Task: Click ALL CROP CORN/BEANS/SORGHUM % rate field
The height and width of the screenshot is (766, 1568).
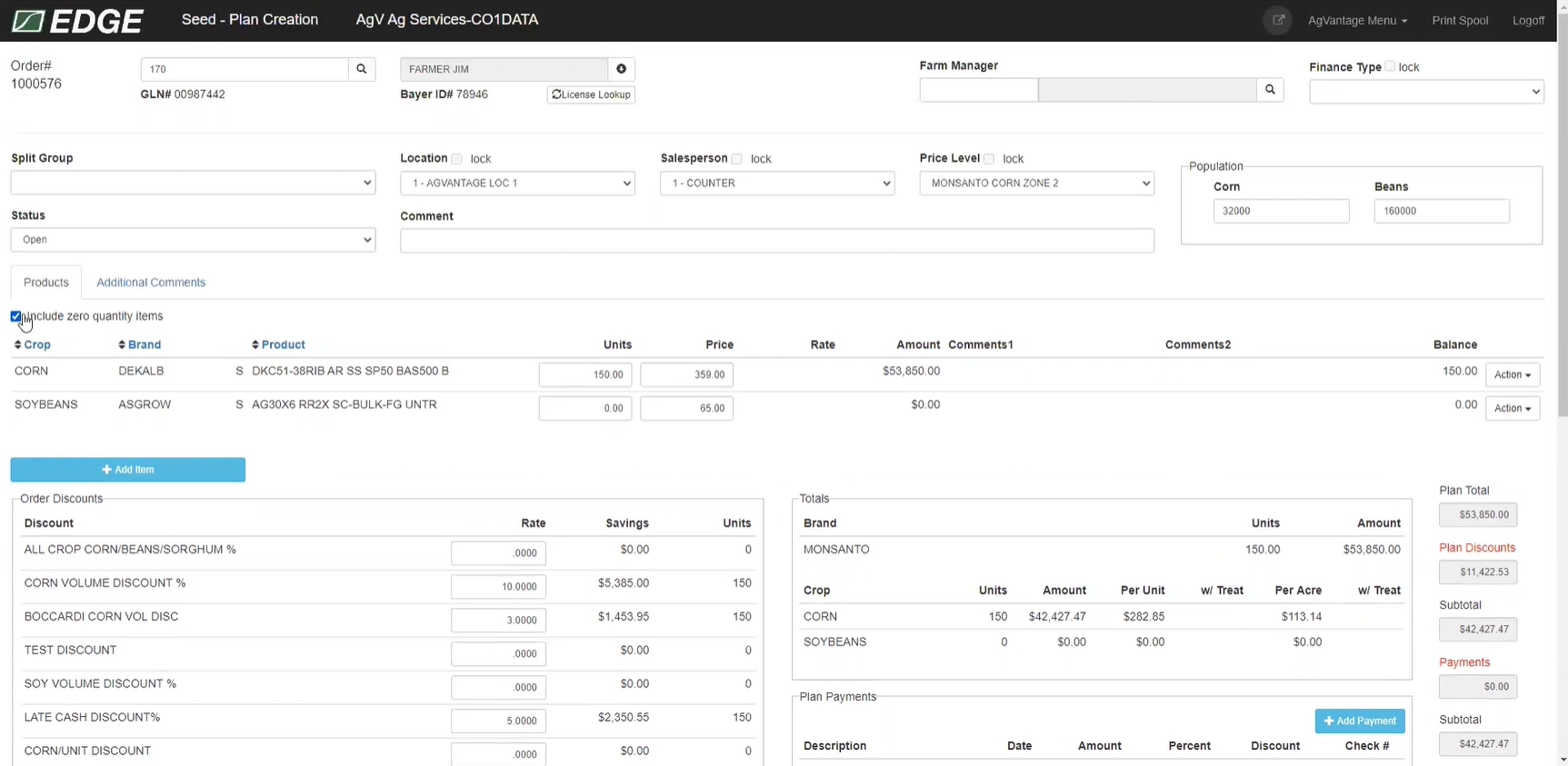Action: tap(498, 552)
